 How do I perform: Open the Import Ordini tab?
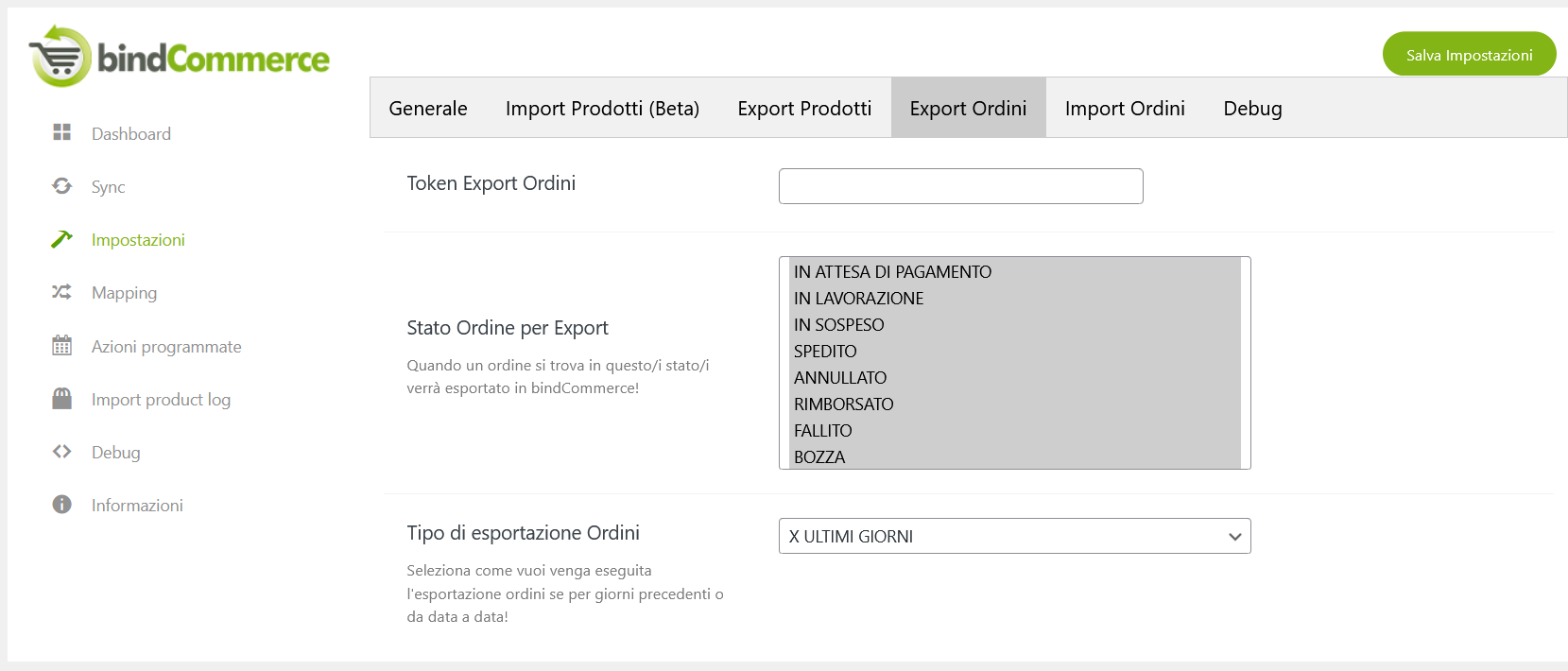tap(1125, 109)
